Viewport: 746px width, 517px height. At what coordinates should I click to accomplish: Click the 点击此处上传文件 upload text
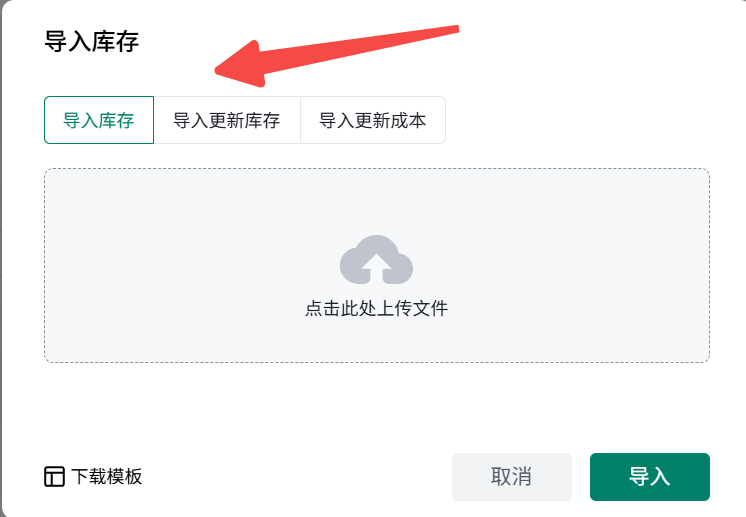coord(376,309)
